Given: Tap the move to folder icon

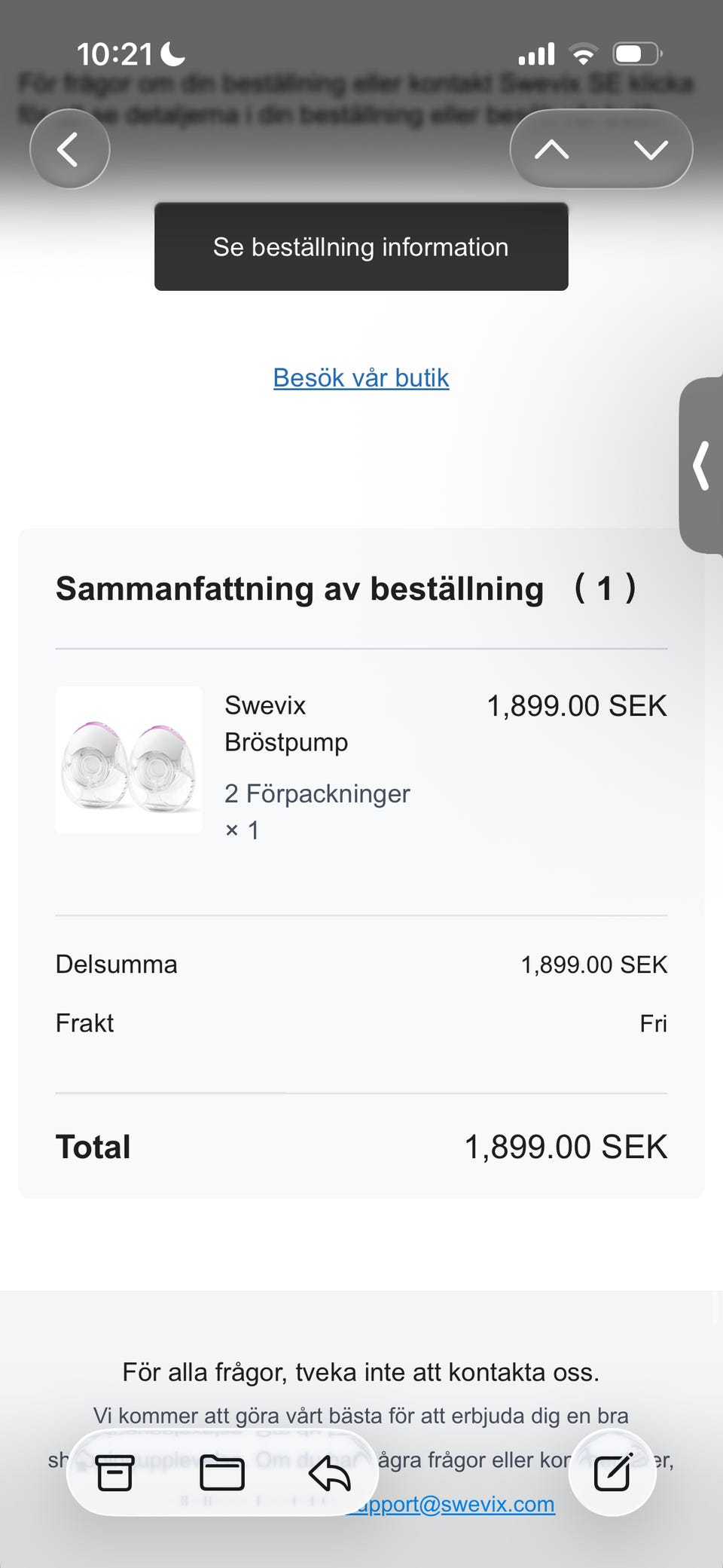Looking at the screenshot, I should 221,1472.
